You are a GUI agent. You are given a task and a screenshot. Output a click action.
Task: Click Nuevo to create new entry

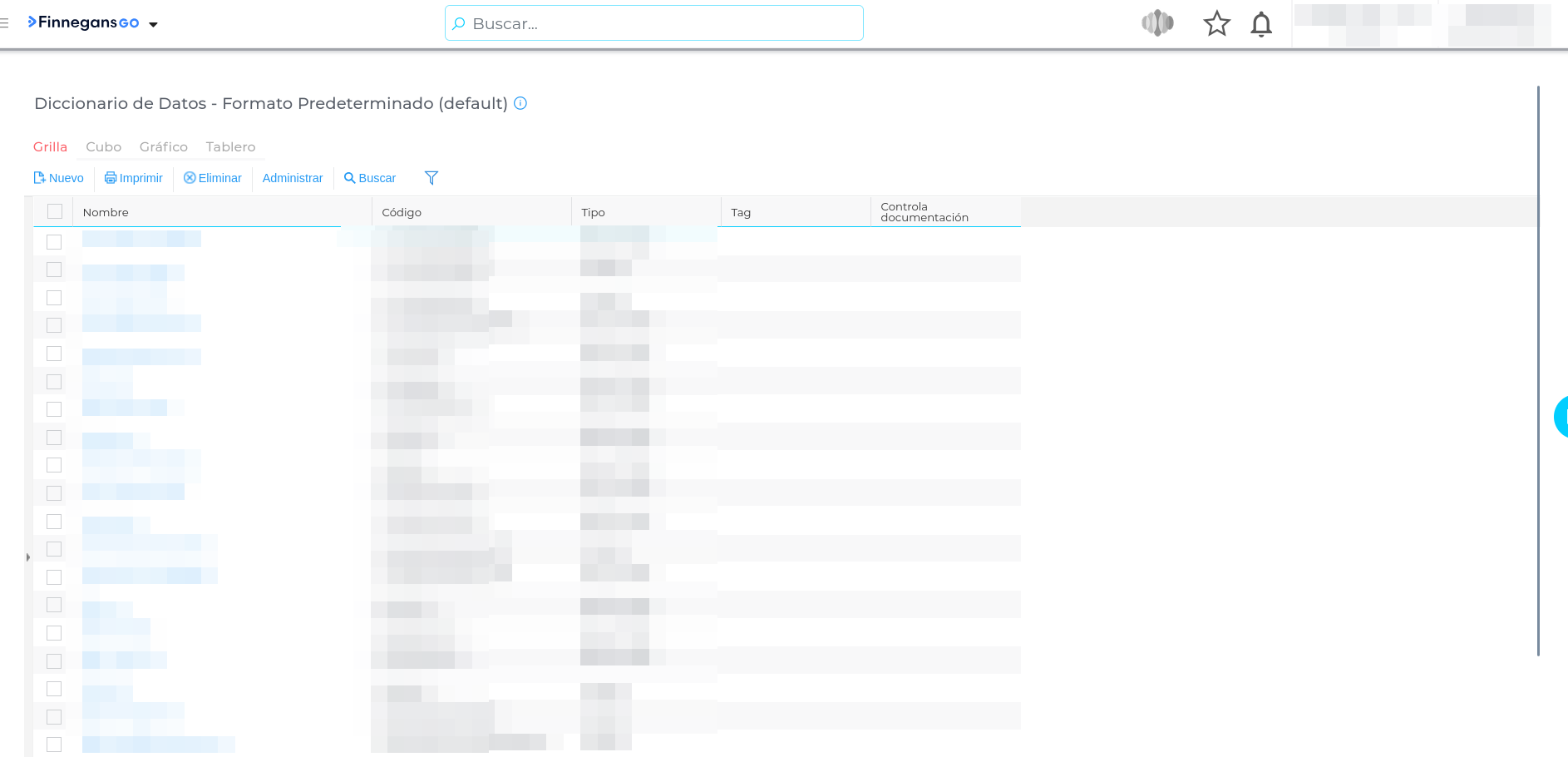point(58,178)
